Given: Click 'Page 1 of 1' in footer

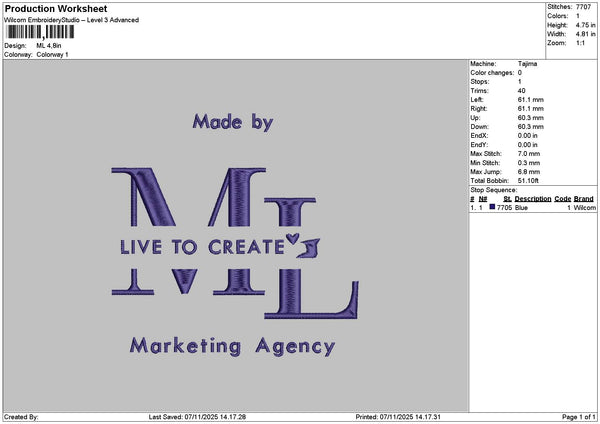Looking at the screenshot, I should 579,417.
